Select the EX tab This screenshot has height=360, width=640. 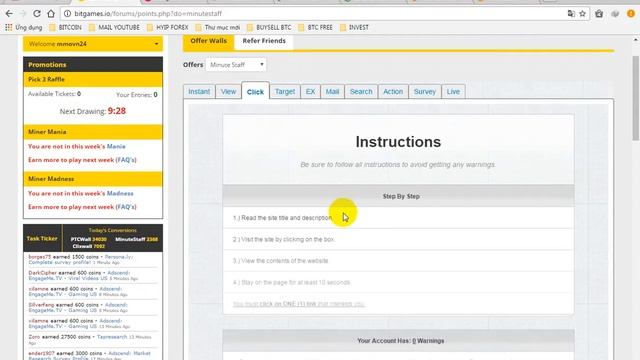[310, 91]
